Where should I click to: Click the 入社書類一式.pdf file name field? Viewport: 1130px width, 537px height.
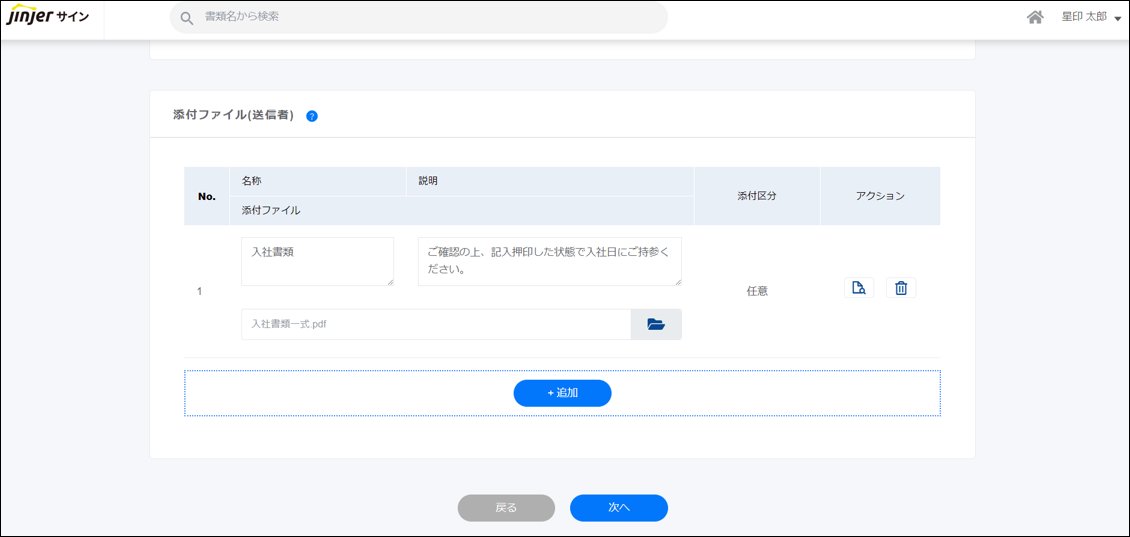[435, 324]
